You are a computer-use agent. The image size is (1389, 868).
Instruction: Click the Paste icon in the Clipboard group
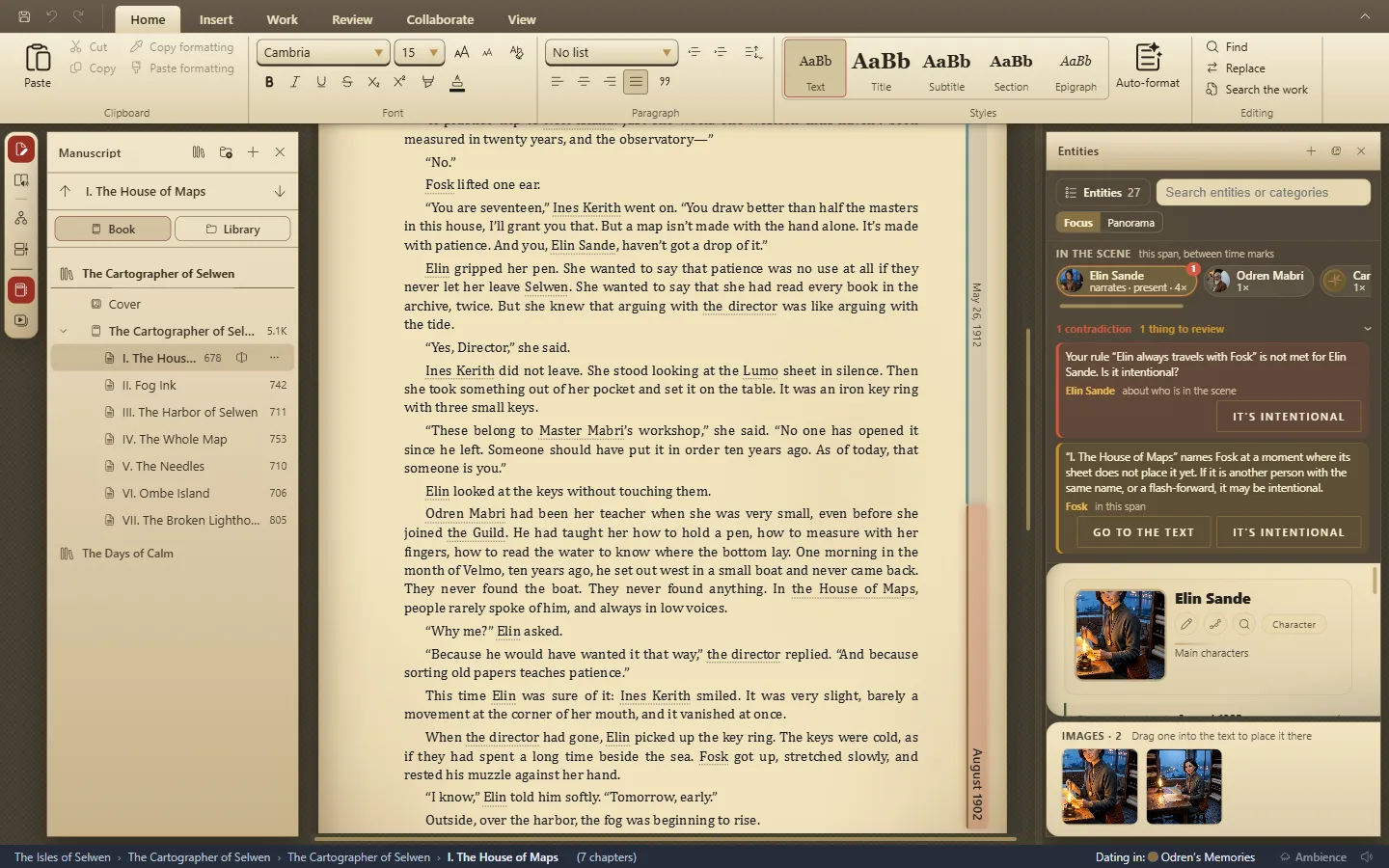38,59
